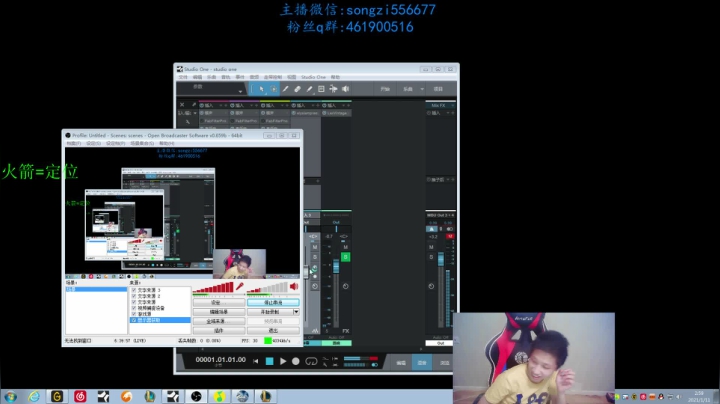Viewport: 720px width, 404px height.
Task: Select the Listen speaker tool in Studio One
Action: point(345,89)
